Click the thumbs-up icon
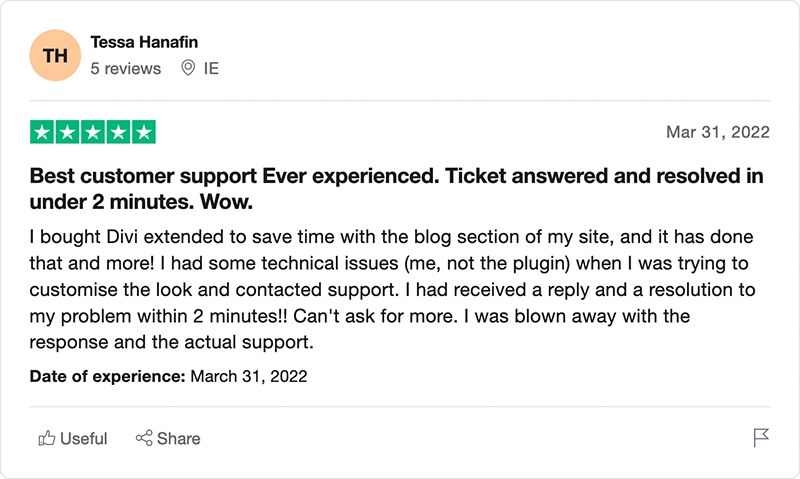The height and width of the screenshot is (479, 800). (x=46, y=438)
